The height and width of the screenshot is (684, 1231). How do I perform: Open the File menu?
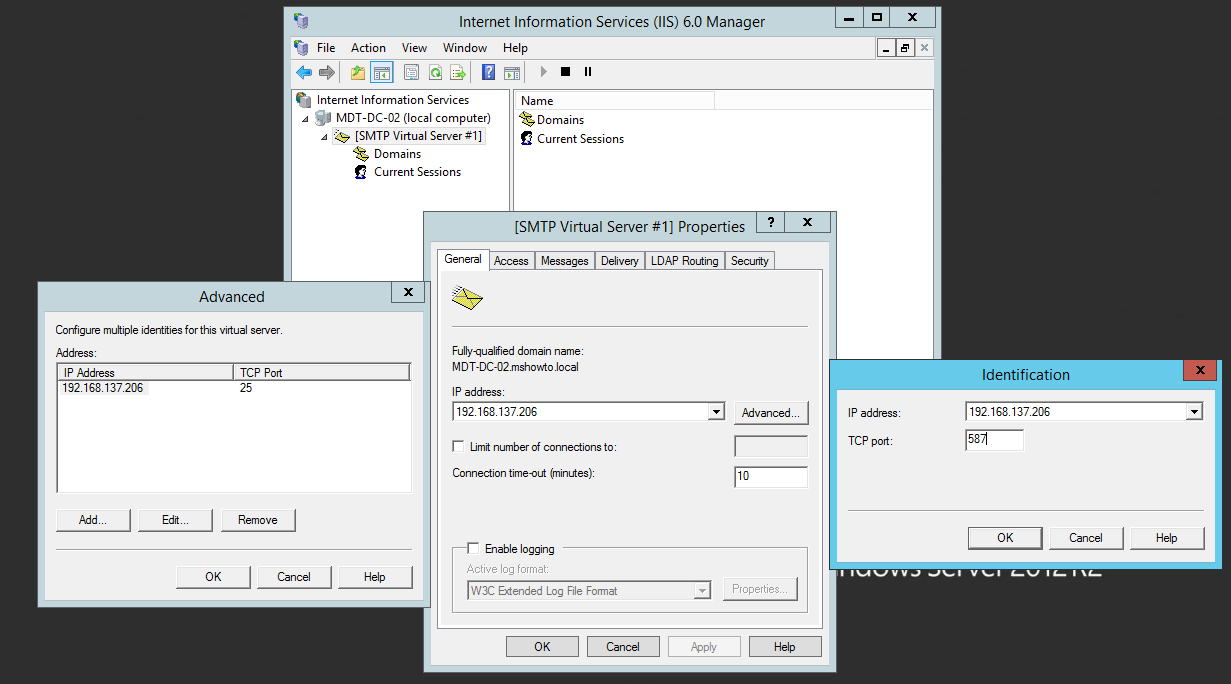(326, 47)
